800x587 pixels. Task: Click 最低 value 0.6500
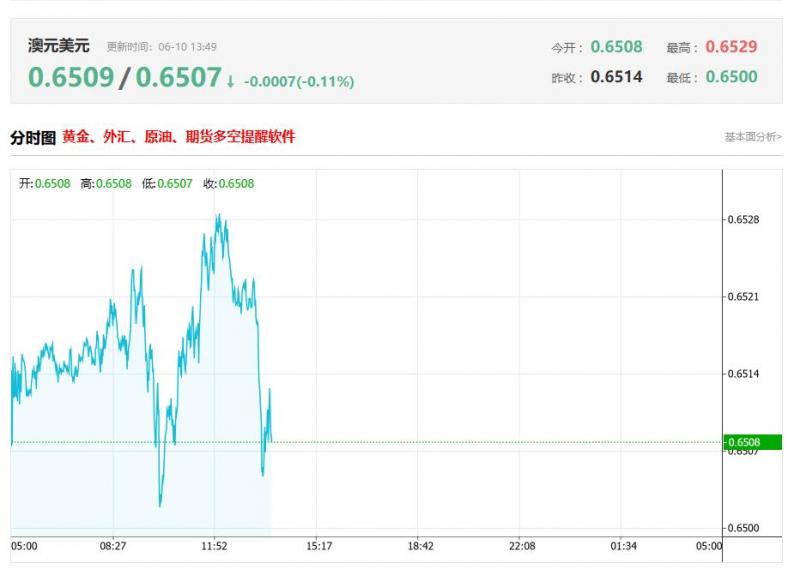tap(731, 76)
